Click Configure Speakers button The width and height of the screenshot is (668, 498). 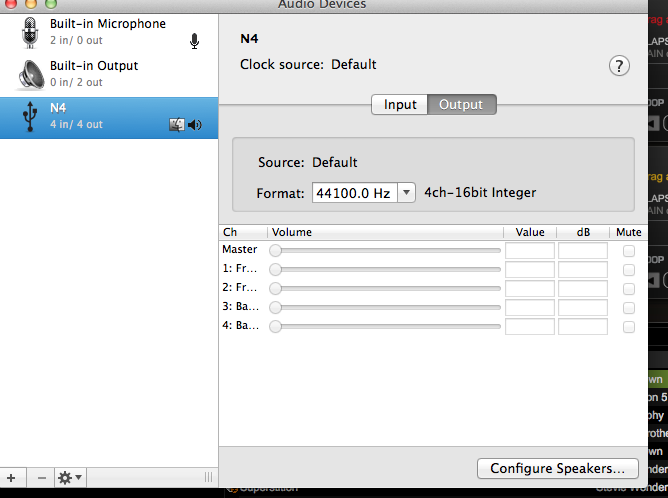point(558,467)
